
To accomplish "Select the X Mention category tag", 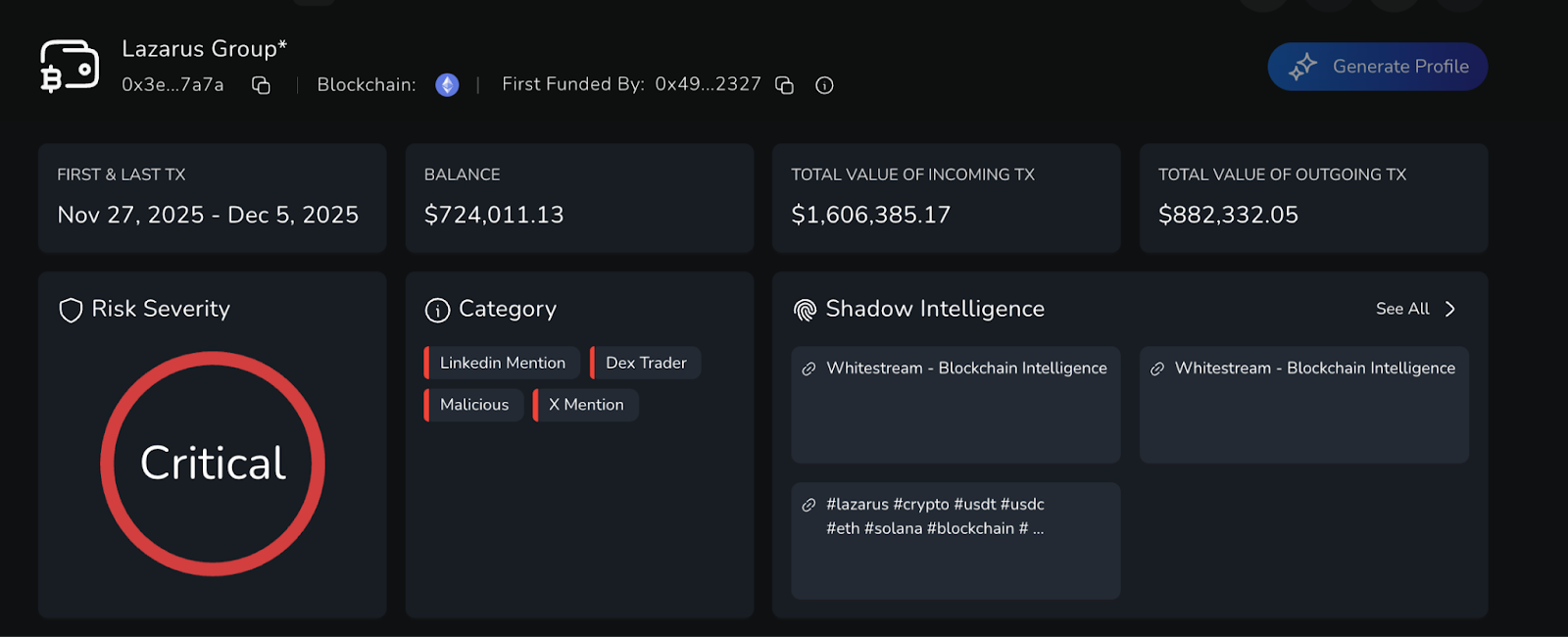I will point(586,405).
